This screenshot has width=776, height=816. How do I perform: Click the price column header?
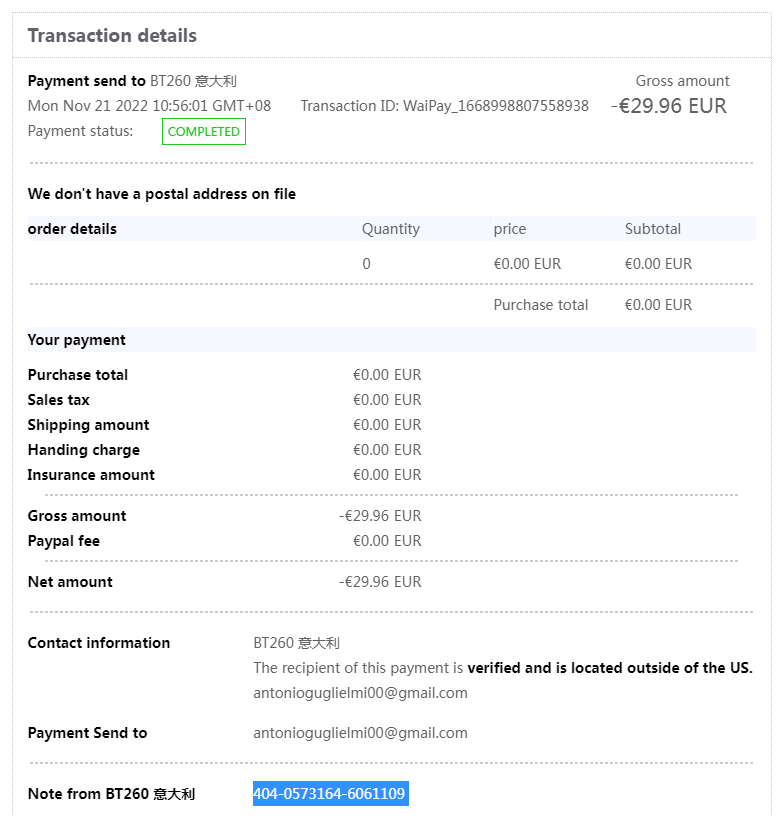pos(509,229)
